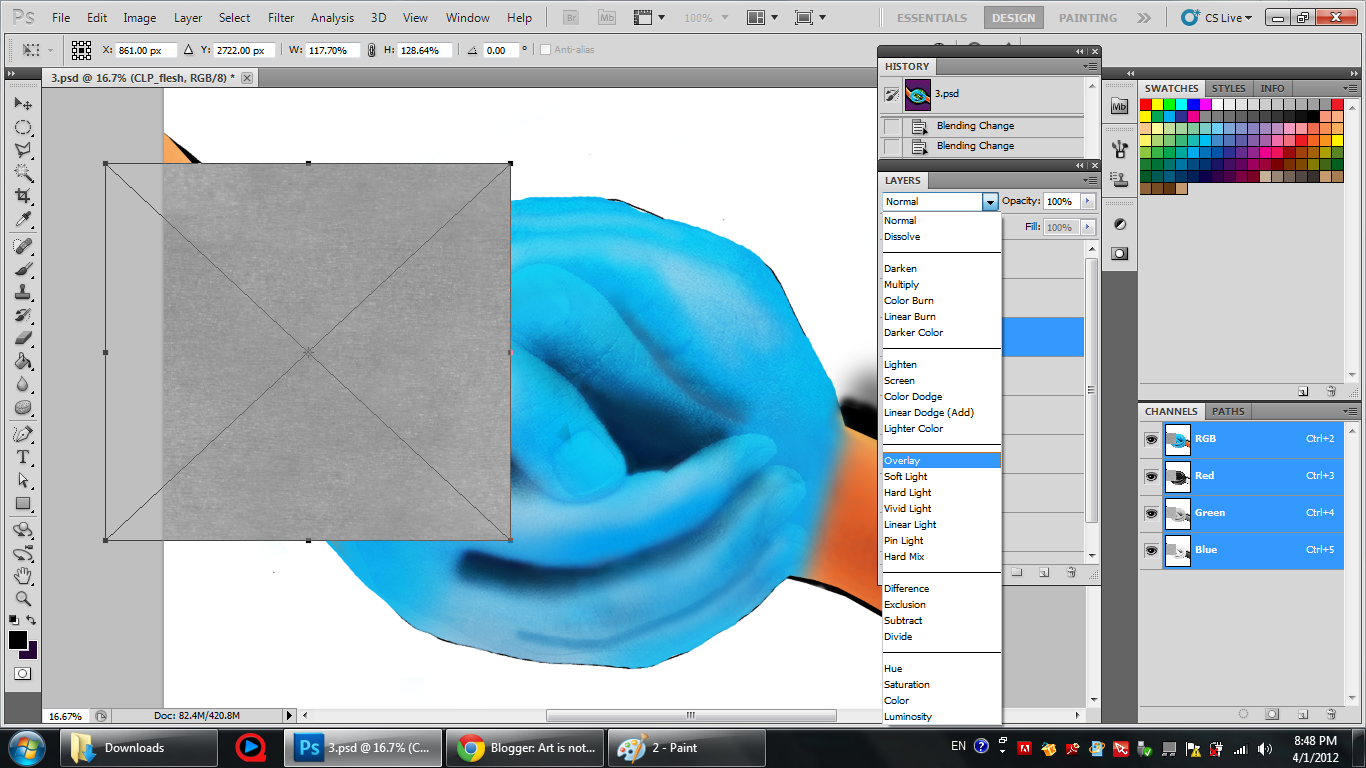This screenshot has width=1366, height=768.
Task: Select the Blur tool
Action: click(22, 384)
